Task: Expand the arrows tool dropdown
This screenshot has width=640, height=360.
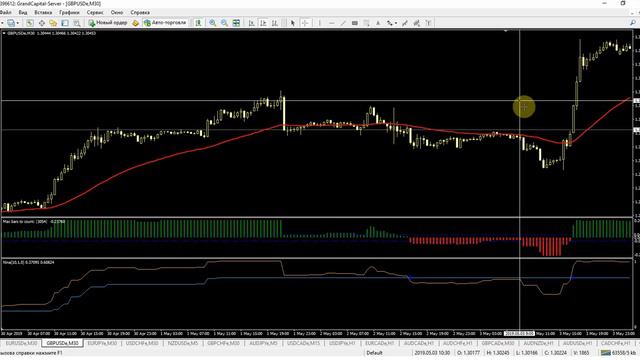Action: pos(396,23)
